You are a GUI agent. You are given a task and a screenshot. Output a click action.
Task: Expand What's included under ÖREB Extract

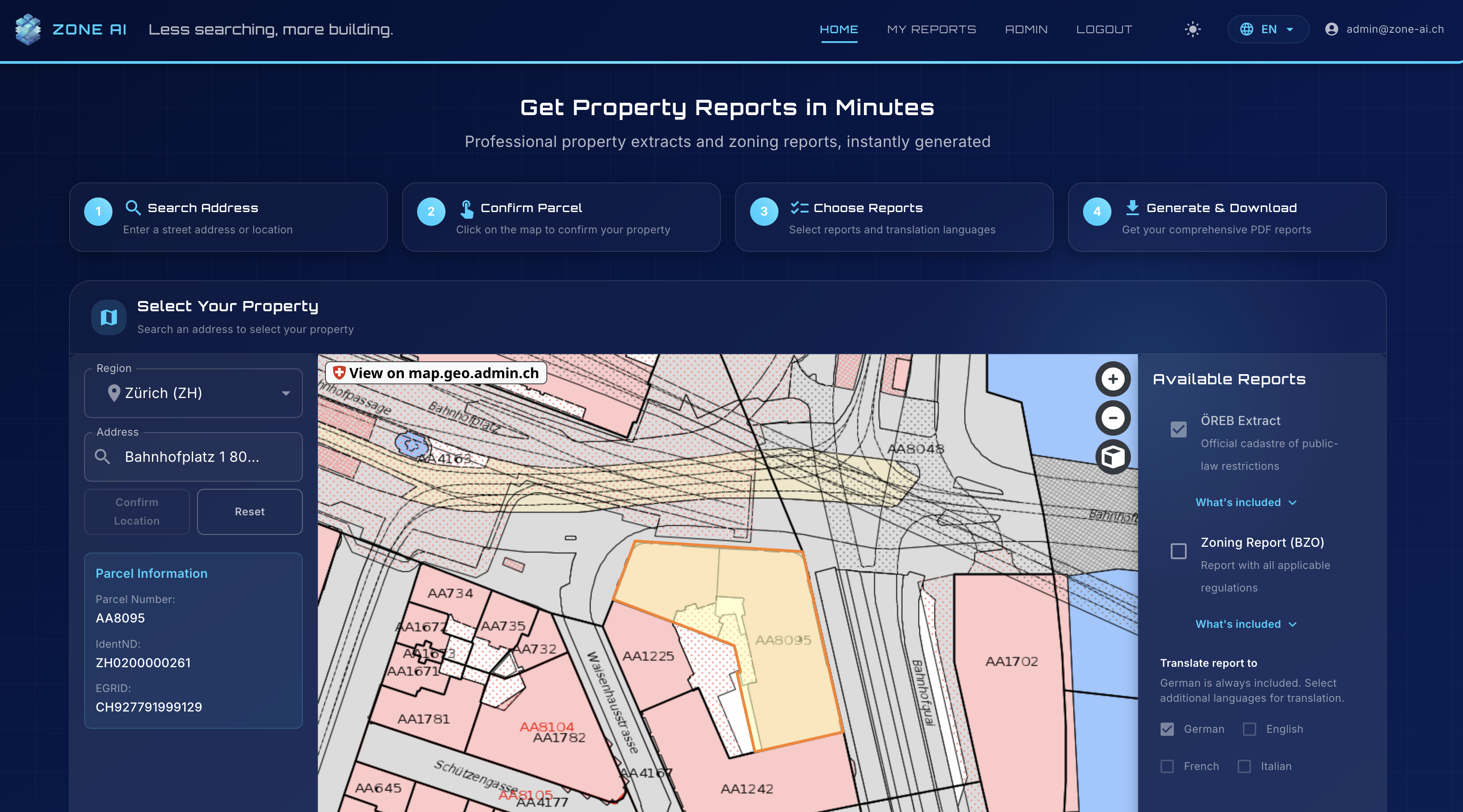pyautogui.click(x=1246, y=503)
